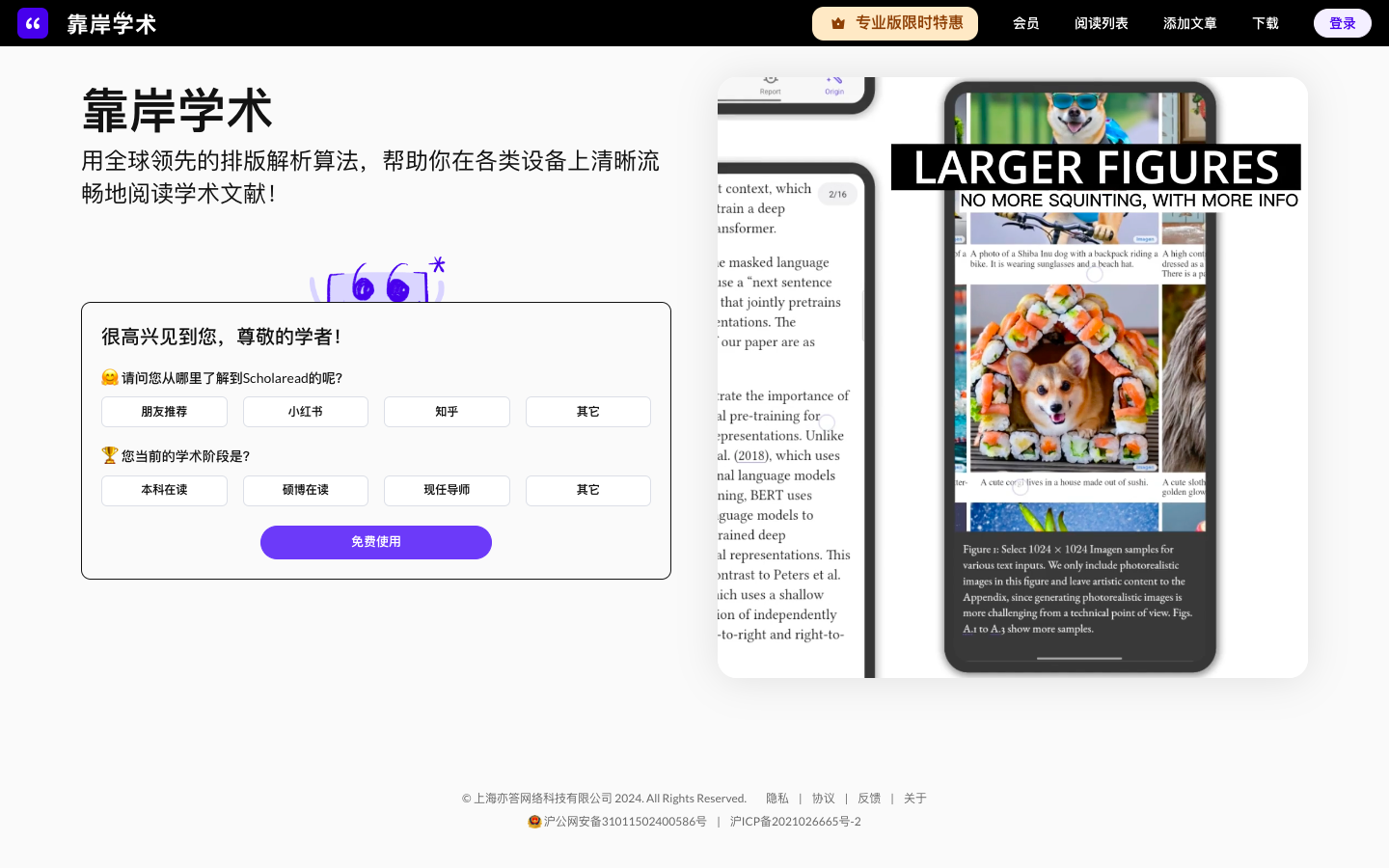Click the purple quotation-mark logo icon
The width and height of the screenshot is (1389, 868).
[x=33, y=23]
